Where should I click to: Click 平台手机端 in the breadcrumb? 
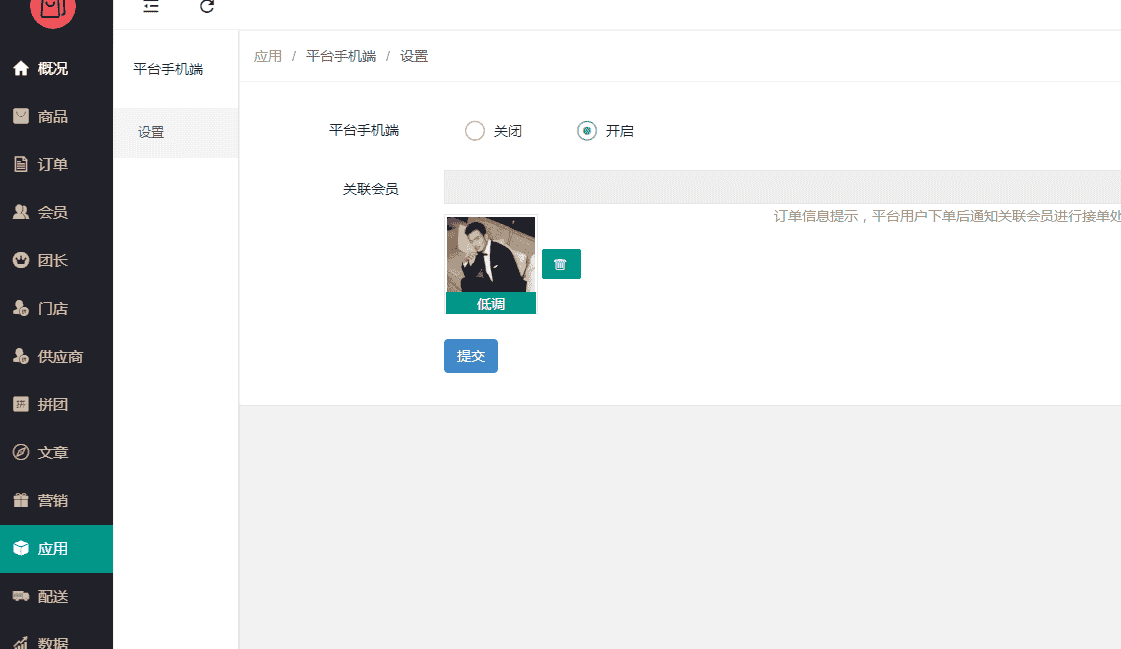click(x=339, y=56)
